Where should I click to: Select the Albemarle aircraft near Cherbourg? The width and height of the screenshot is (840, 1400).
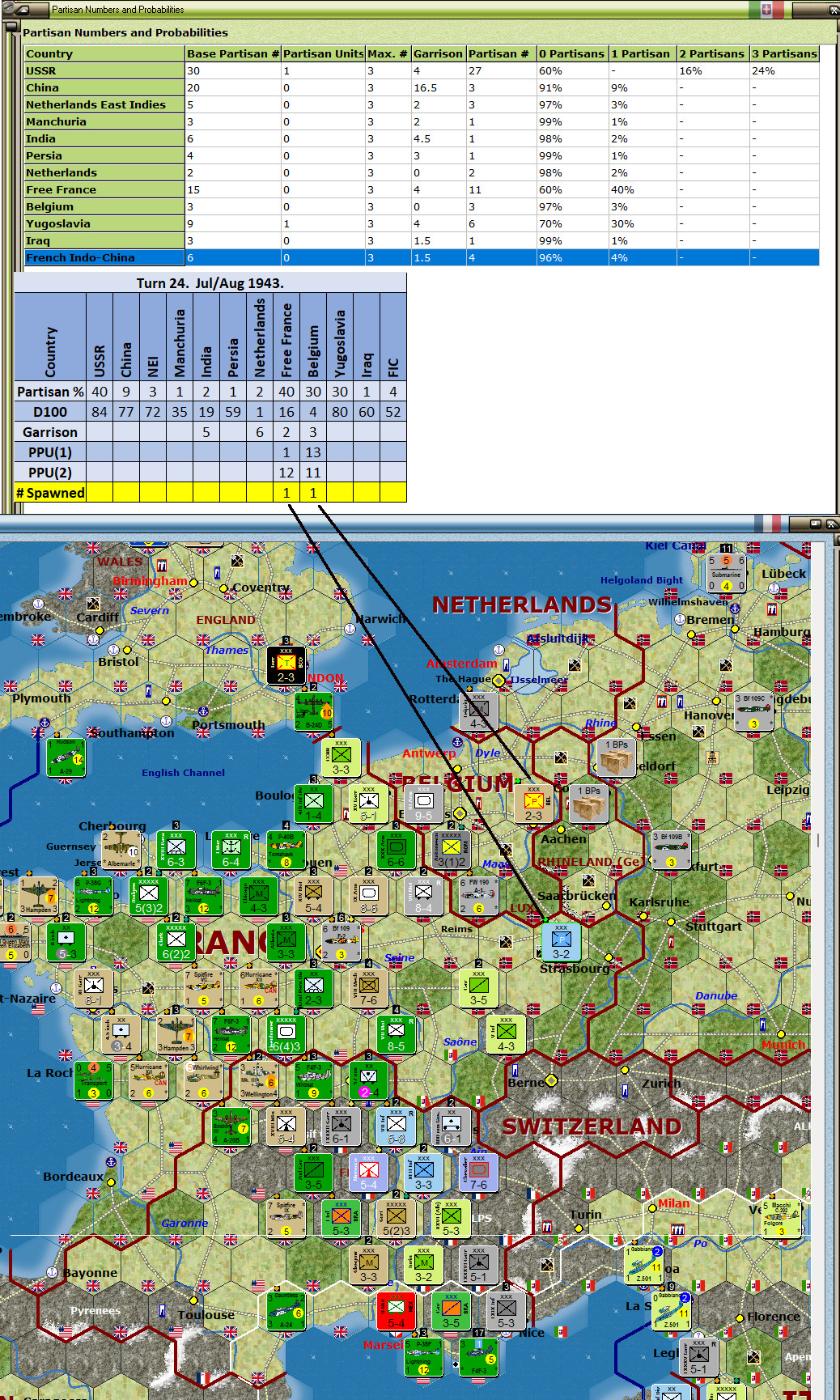121,851
